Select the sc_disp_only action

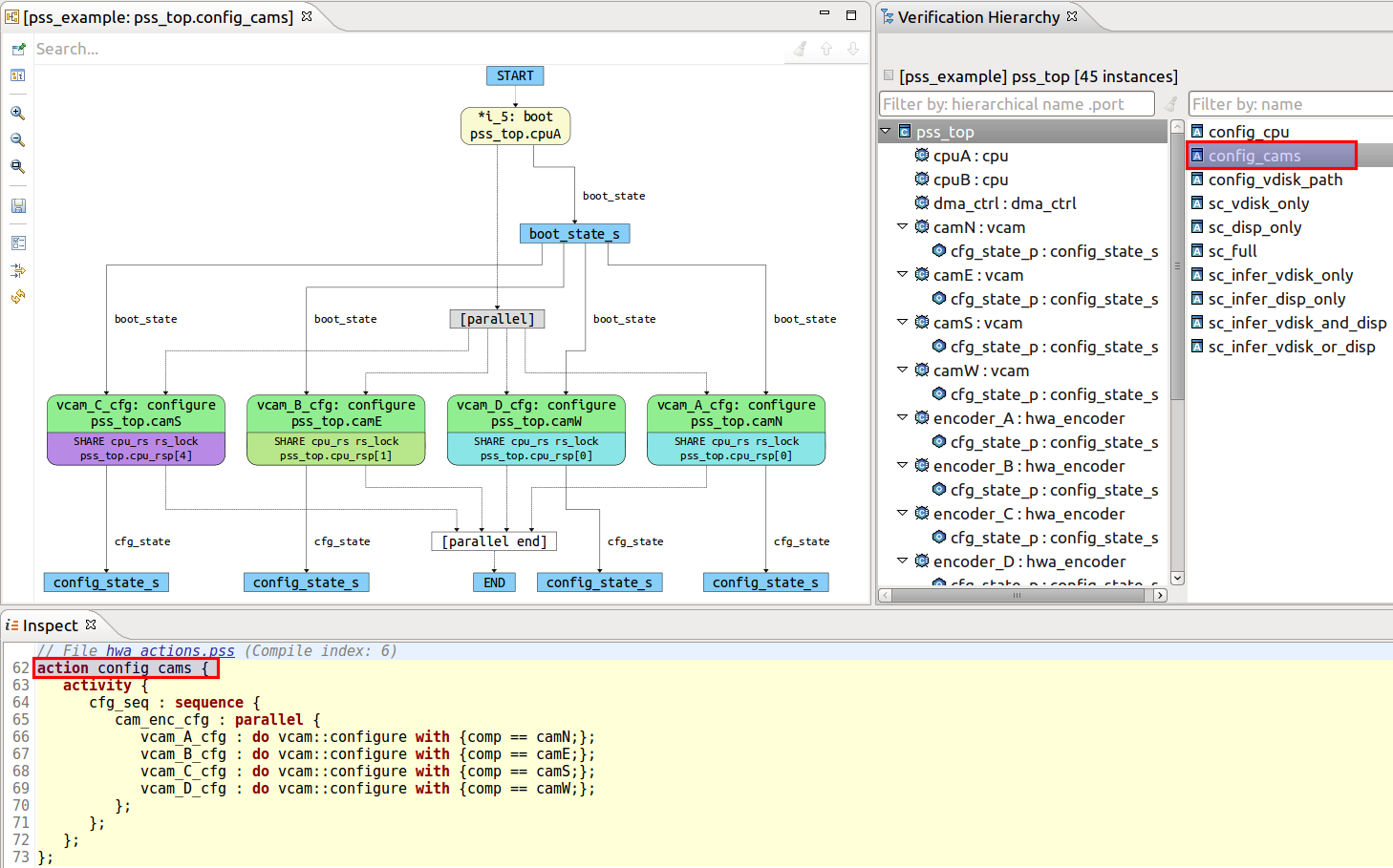[x=1254, y=227]
